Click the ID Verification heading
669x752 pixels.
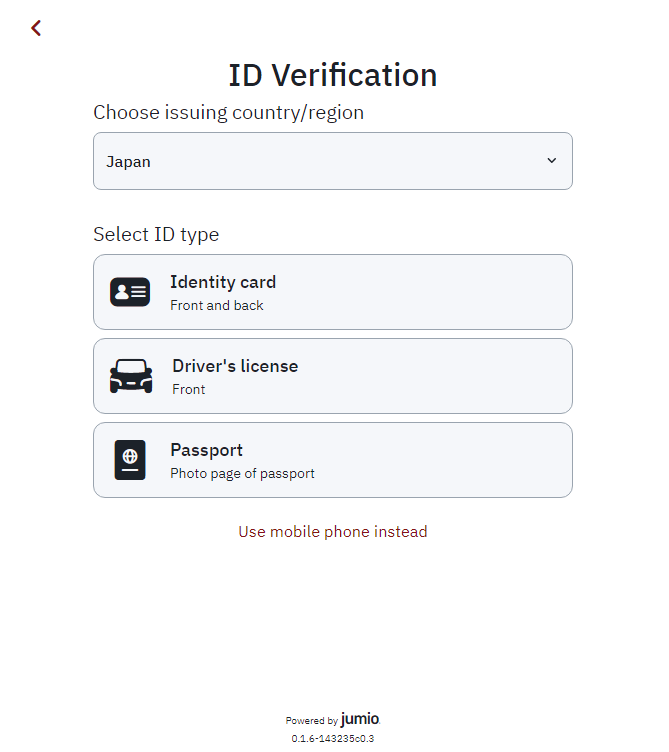tap(332, 75)
